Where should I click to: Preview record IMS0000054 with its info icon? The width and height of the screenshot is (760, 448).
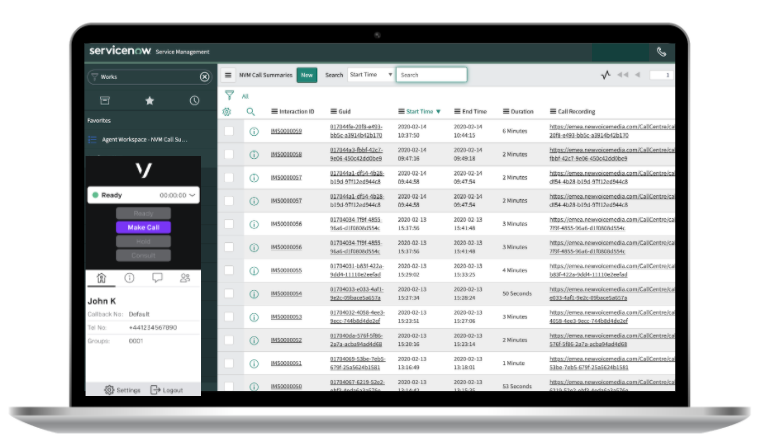coord(254,294)
